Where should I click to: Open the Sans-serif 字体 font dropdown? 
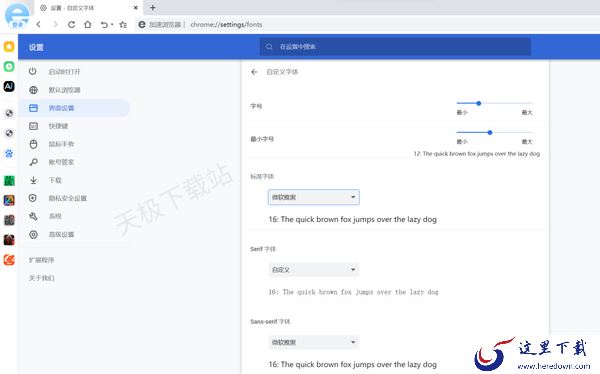pyautogui.click(x=314, y=342)
